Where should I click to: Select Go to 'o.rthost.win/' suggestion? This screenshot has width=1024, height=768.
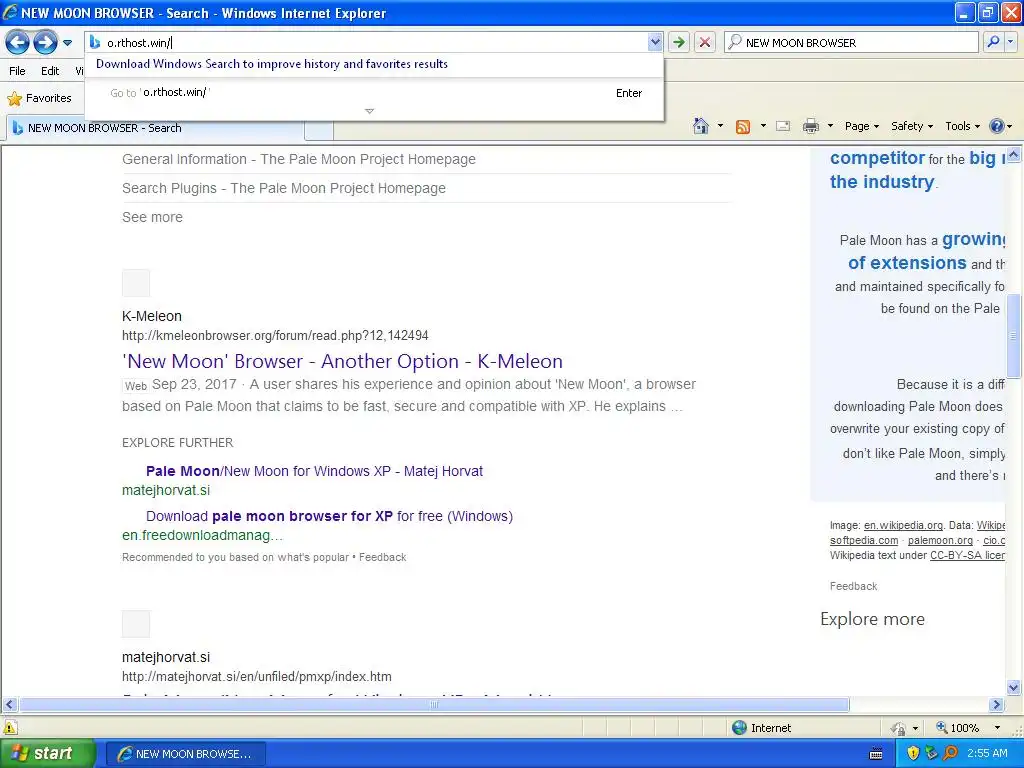click(374, 93)
